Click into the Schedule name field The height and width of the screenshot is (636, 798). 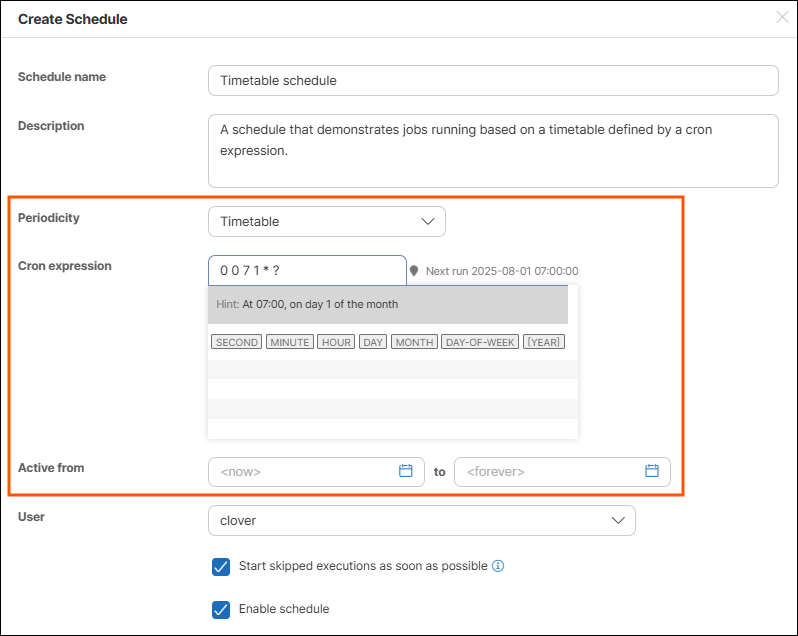[x=492, y=80]
